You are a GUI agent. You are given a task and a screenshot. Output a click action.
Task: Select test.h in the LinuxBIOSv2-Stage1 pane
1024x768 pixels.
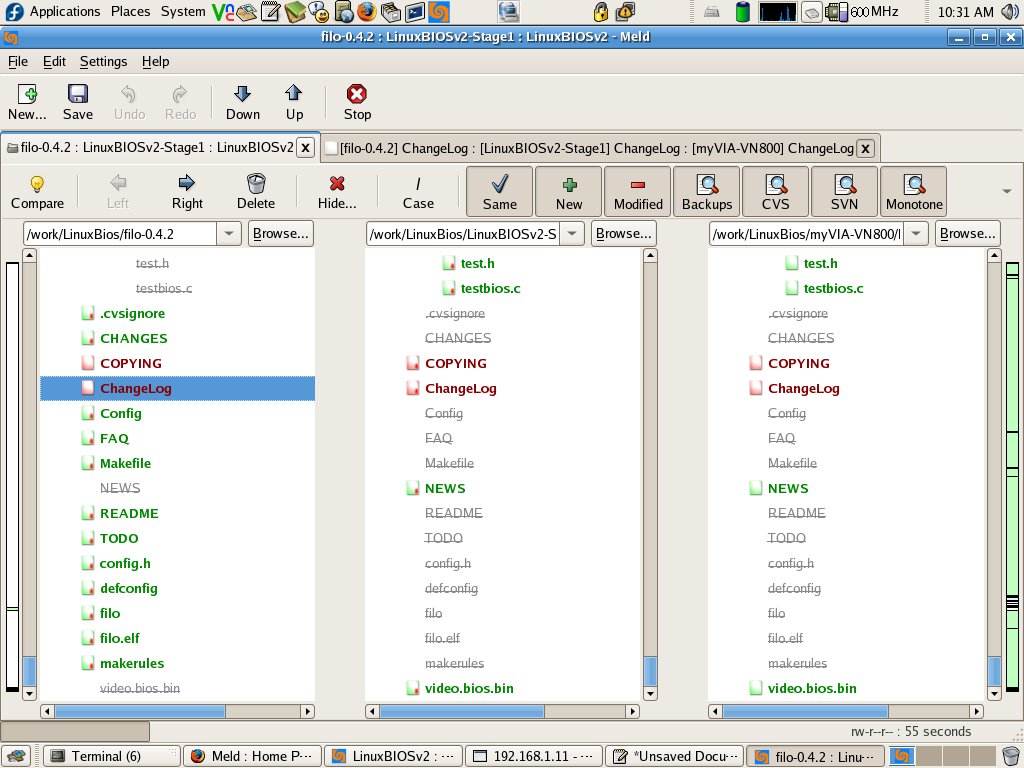tap(477, 264)
